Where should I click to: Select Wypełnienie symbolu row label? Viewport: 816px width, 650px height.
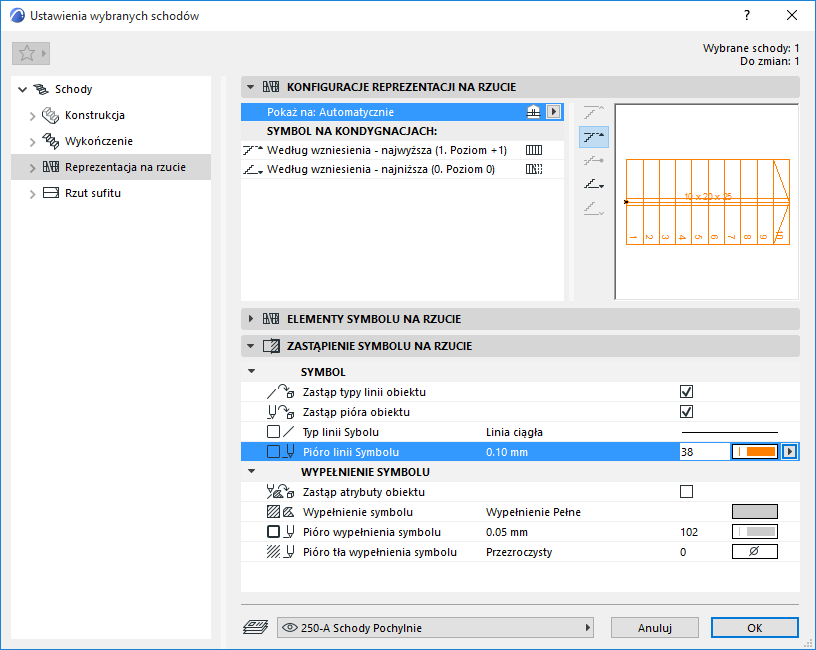tap(358, 512)
